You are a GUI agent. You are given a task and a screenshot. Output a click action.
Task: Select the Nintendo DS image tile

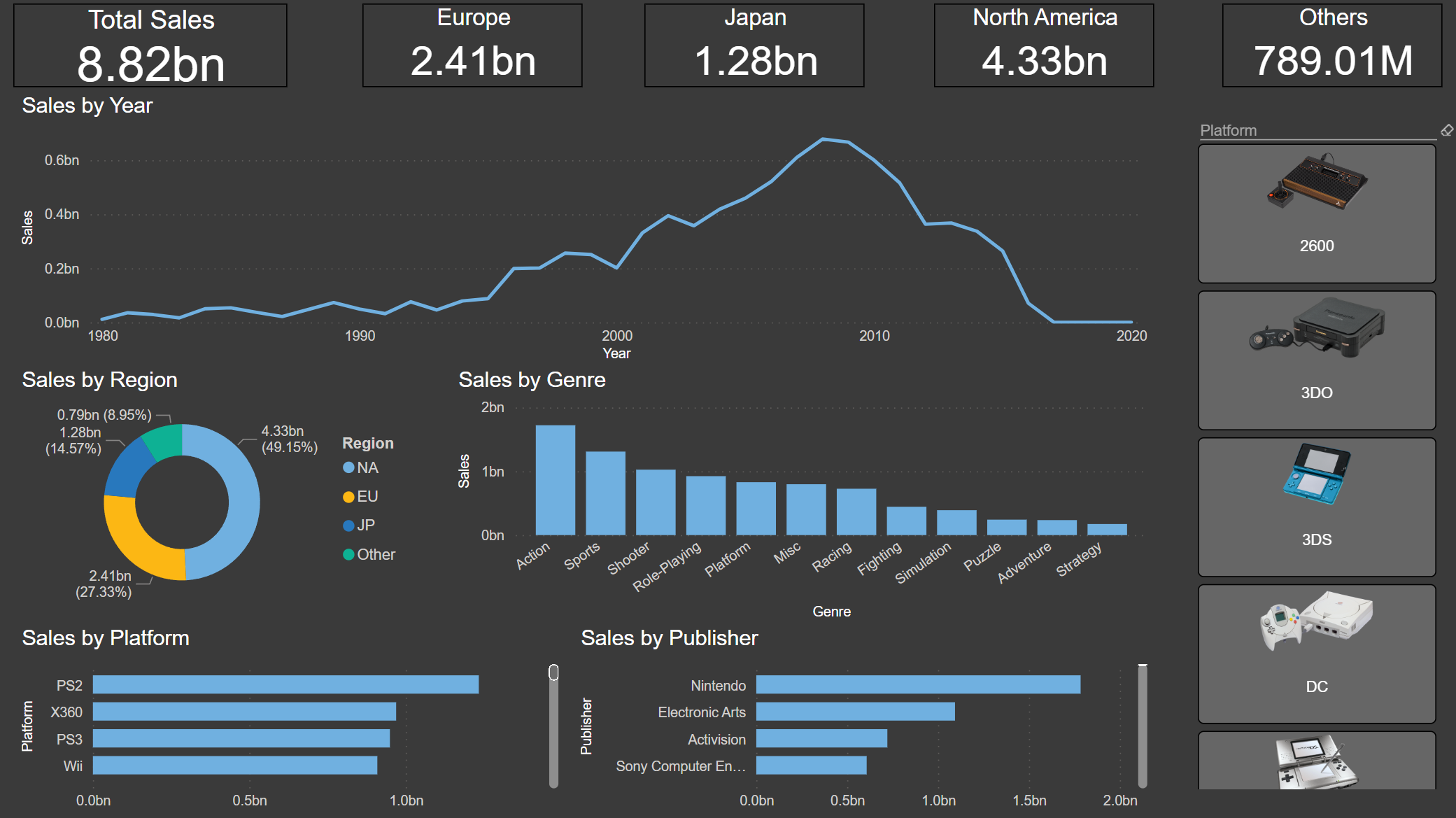pos(1316,763)
